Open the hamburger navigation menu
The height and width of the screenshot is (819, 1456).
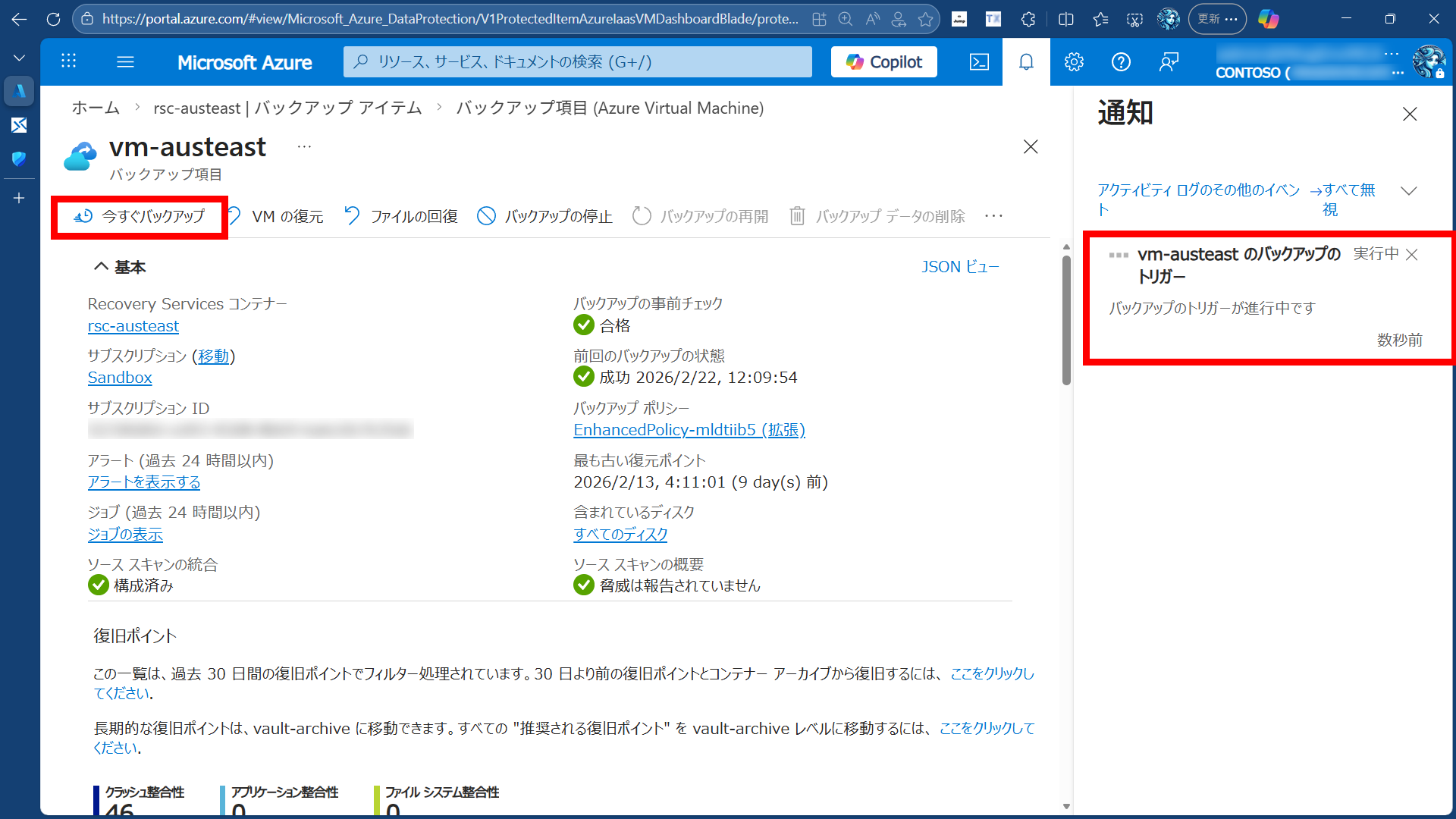click(x=125, y=61)
